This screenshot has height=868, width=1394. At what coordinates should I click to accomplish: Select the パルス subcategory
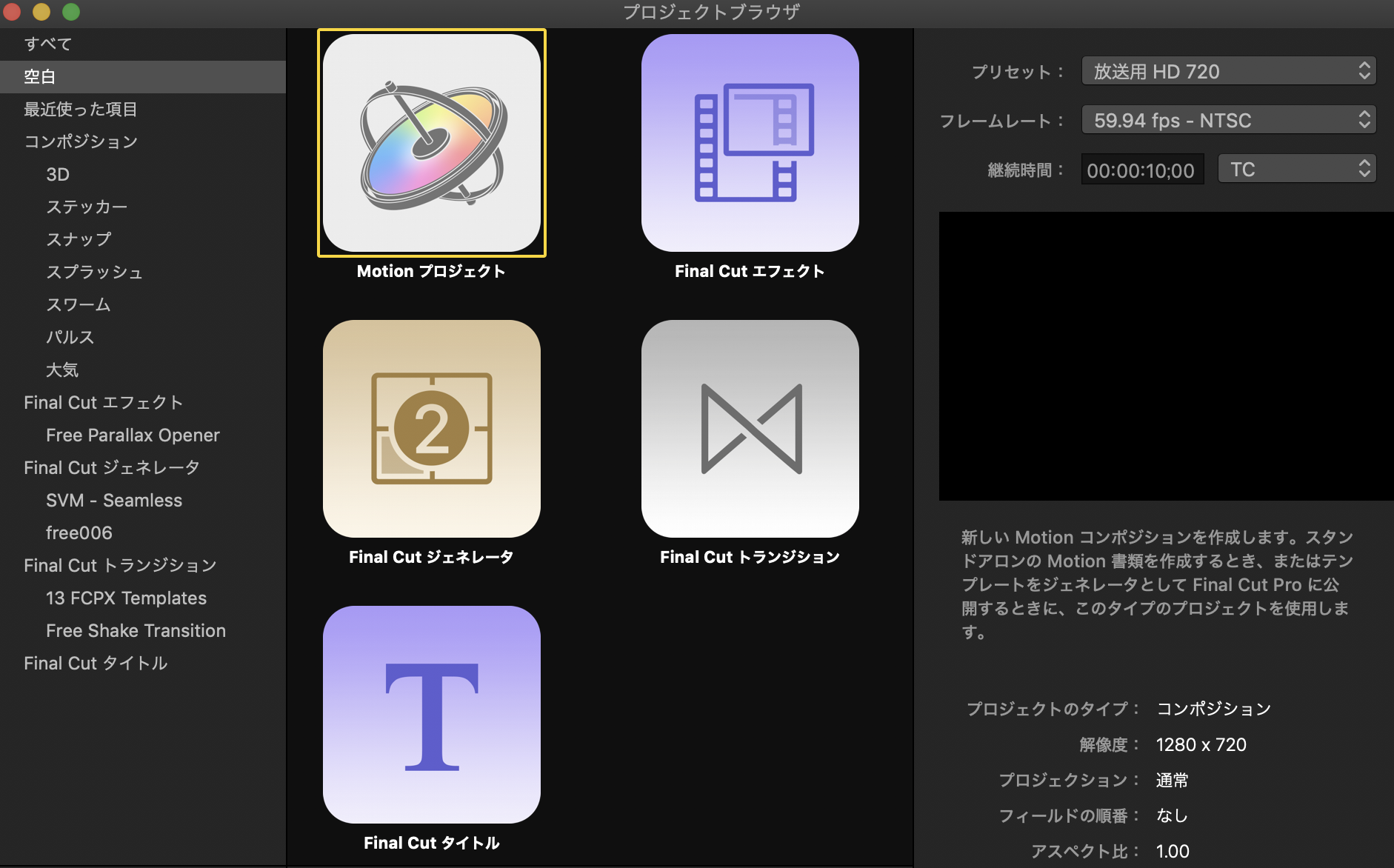click(143, 338)
